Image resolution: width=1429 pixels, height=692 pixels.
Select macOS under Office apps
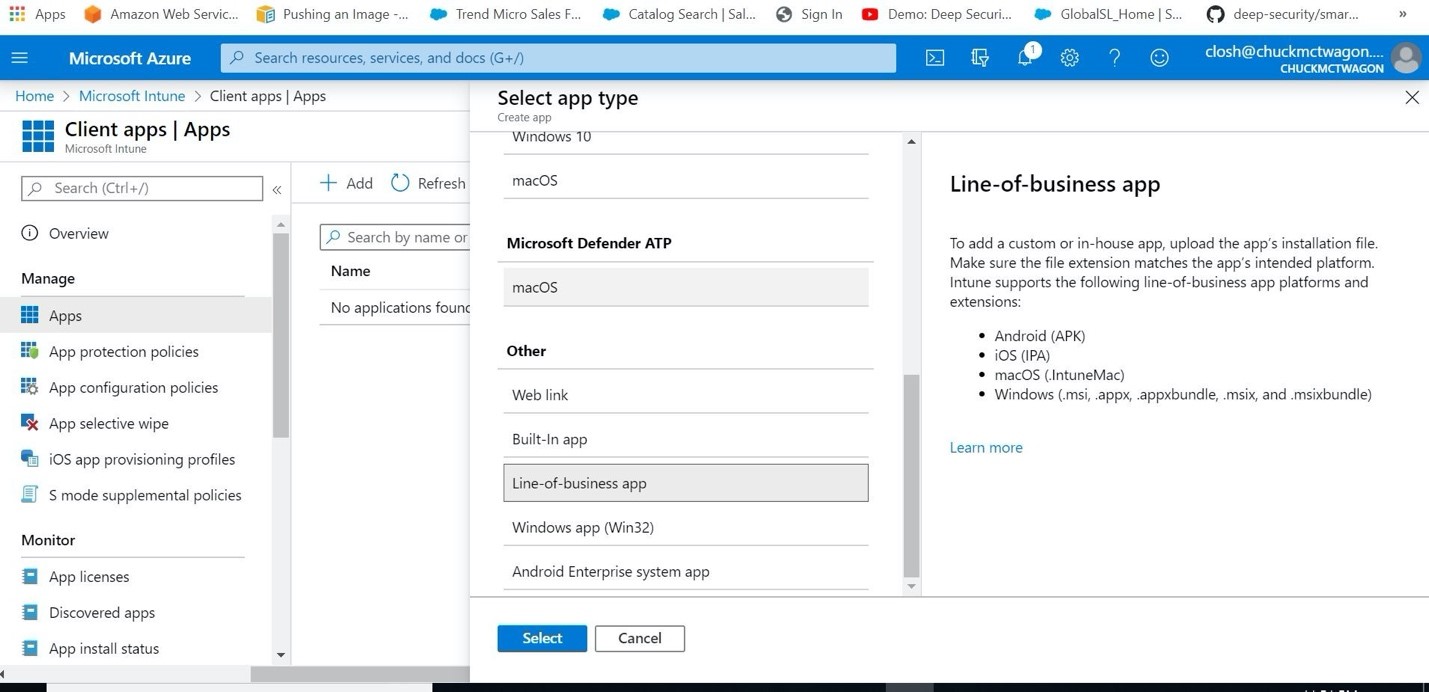coord(686,180)
